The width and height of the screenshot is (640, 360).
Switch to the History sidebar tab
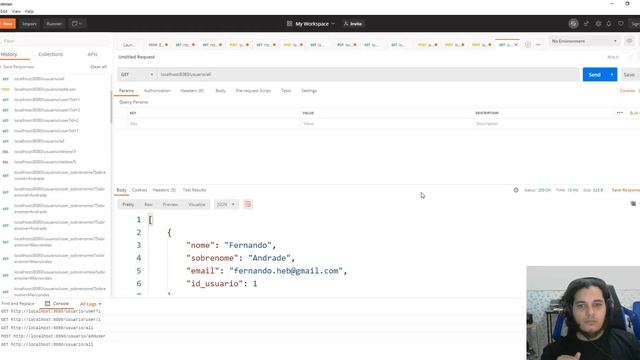pos(9,54)
